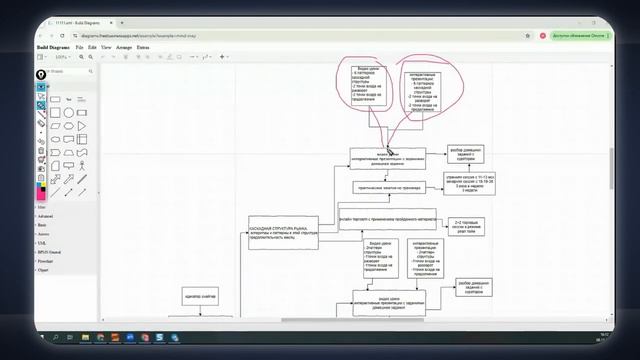Click the eraser tool in the annotation toolbar
This screenshot has height=360, width=640.
tap(41, 123)
